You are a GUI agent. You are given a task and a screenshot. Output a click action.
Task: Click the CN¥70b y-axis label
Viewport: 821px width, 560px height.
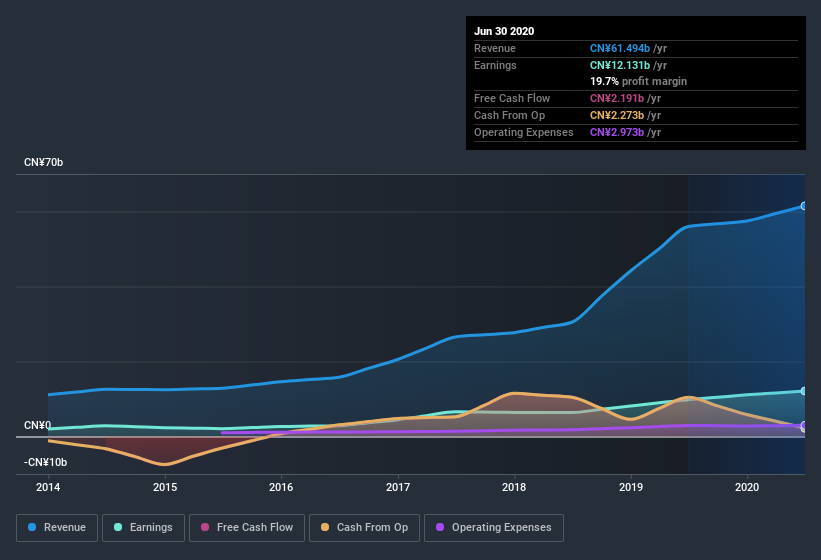(x=44, y=162)
